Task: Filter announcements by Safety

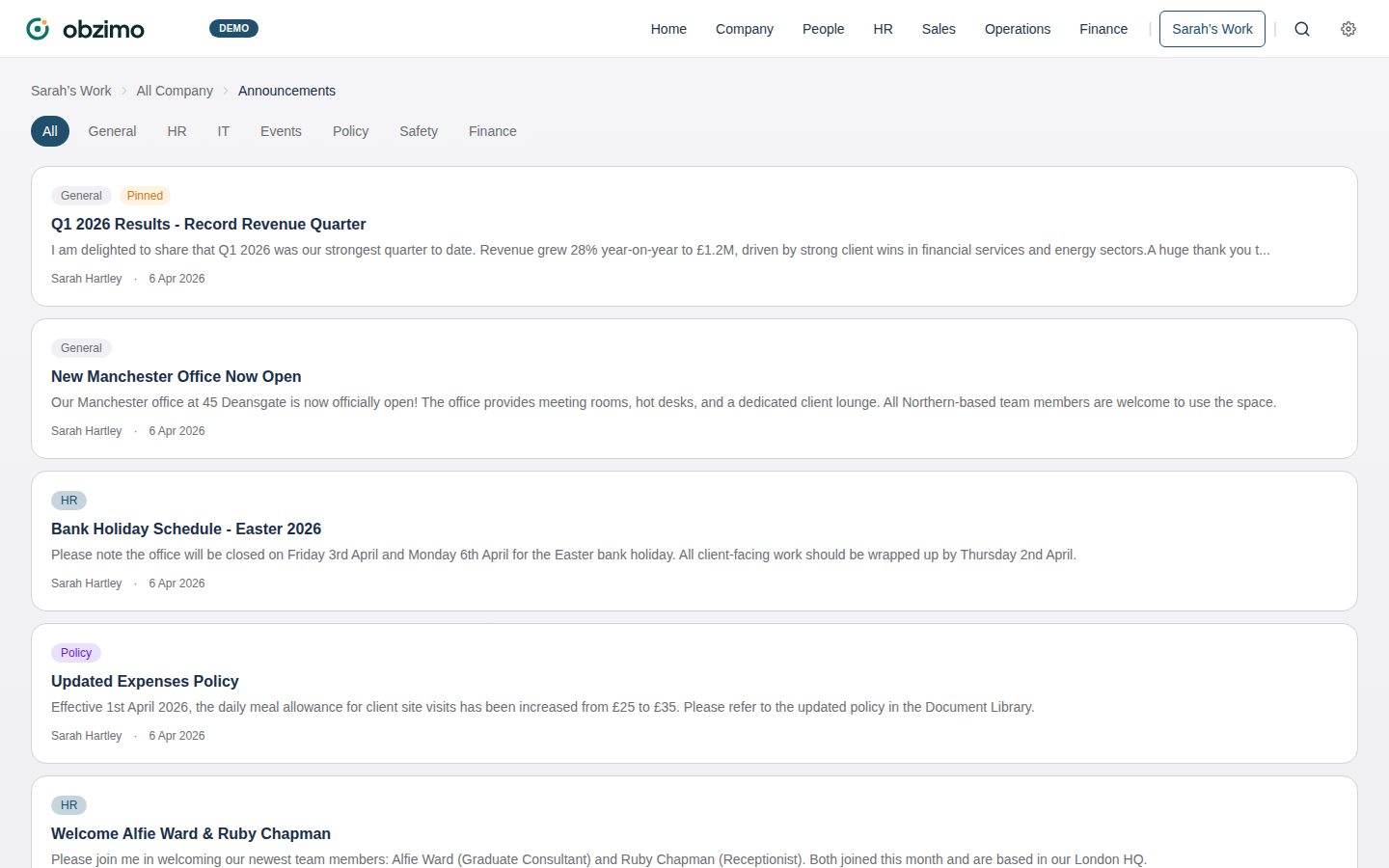Action: click(419, 131)
